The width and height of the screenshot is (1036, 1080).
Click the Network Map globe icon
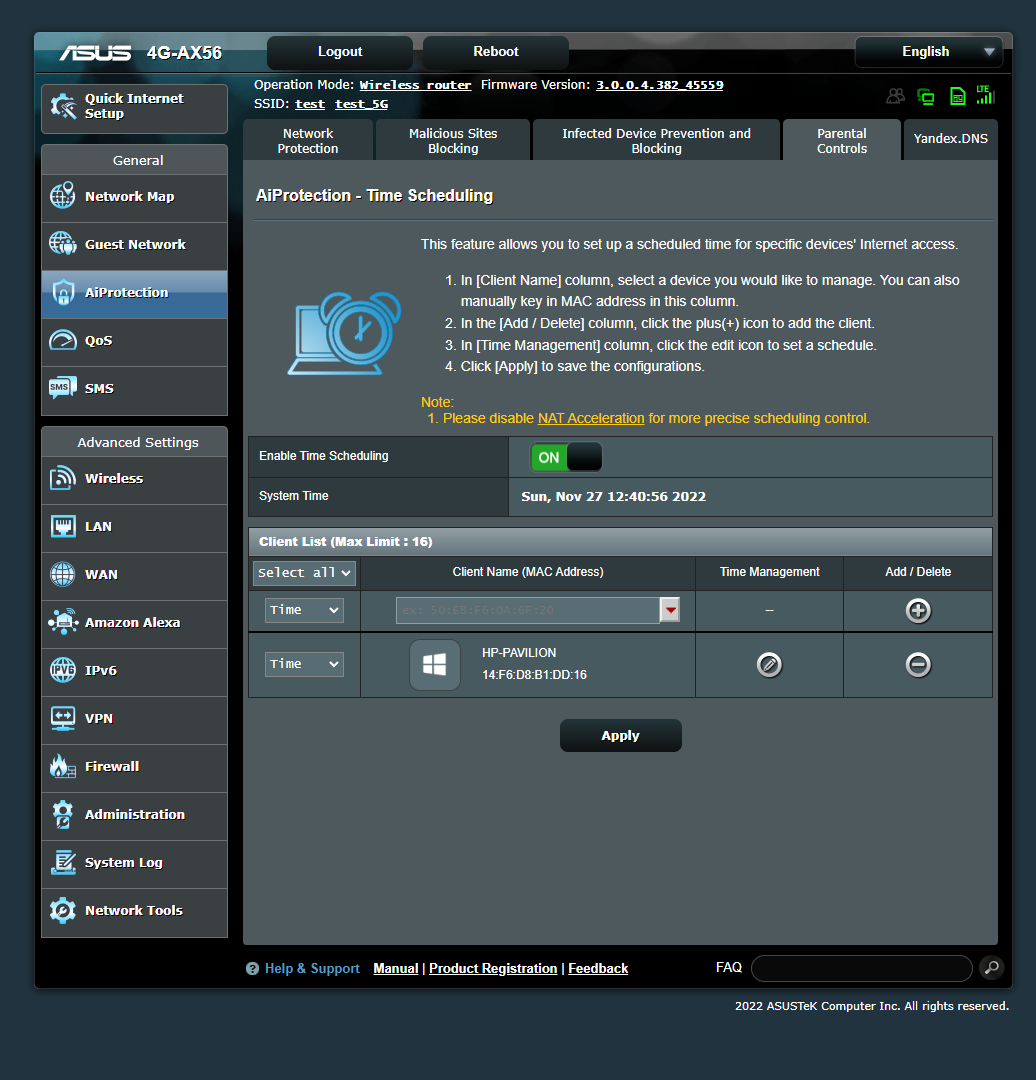point(63,196)
